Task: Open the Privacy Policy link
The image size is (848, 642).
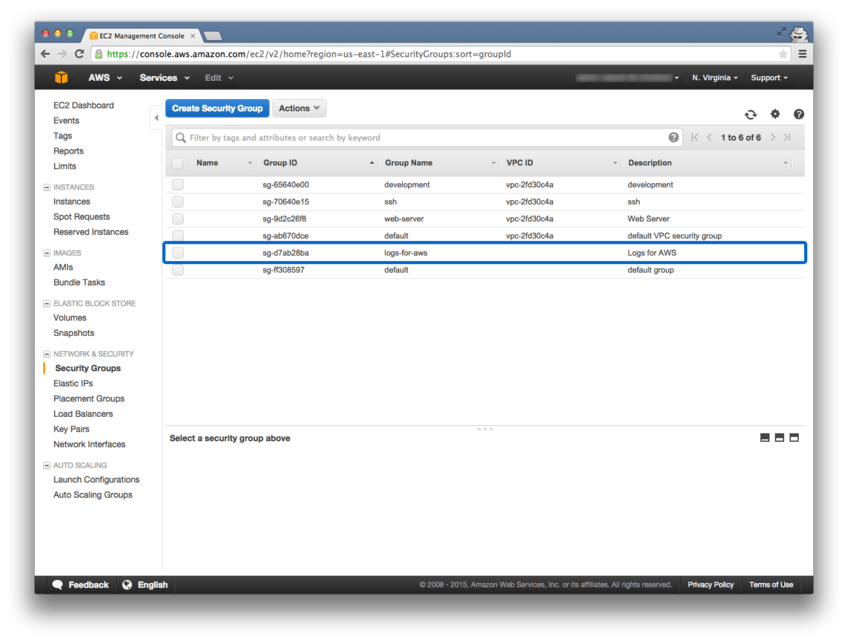Action: [x=711, y=585]
